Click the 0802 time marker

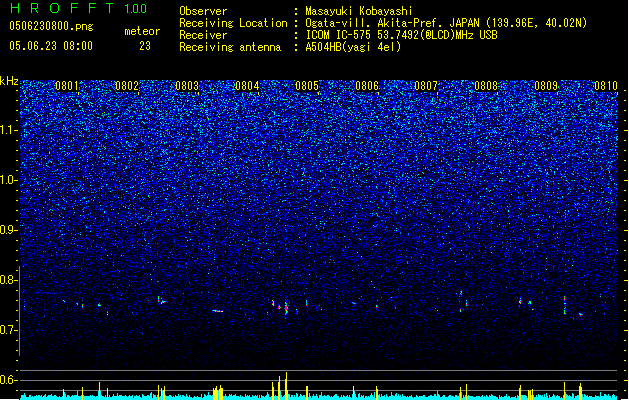click(x=127, y=86)
